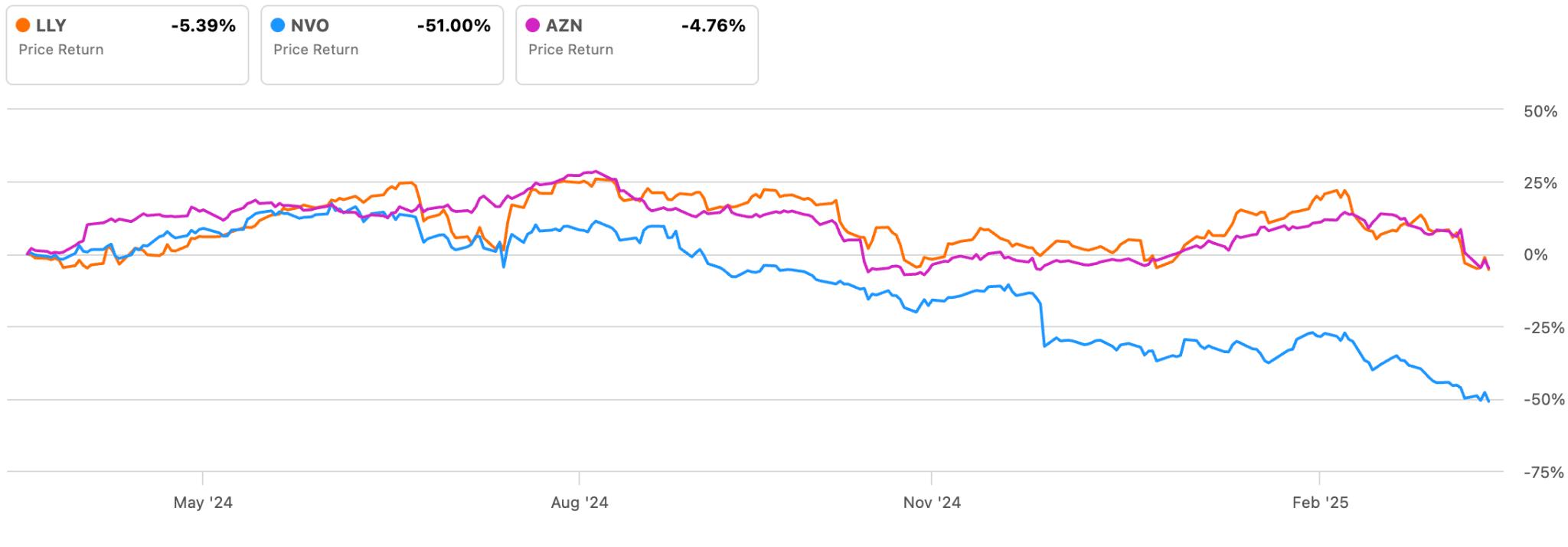Open the Price Return label under AZN

pyautogui.click(x=571, y=50)
